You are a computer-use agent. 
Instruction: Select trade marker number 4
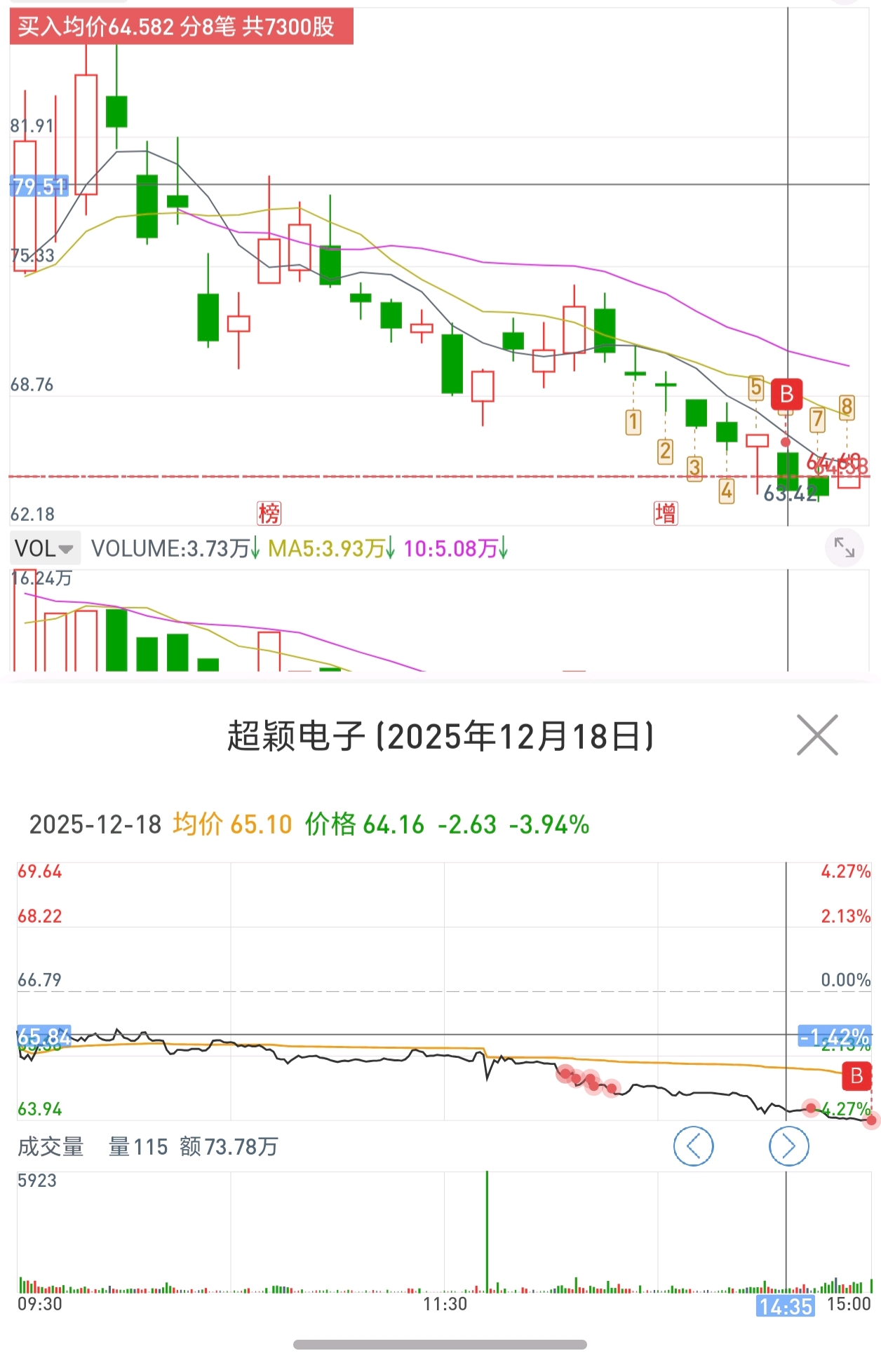point(727,491)
